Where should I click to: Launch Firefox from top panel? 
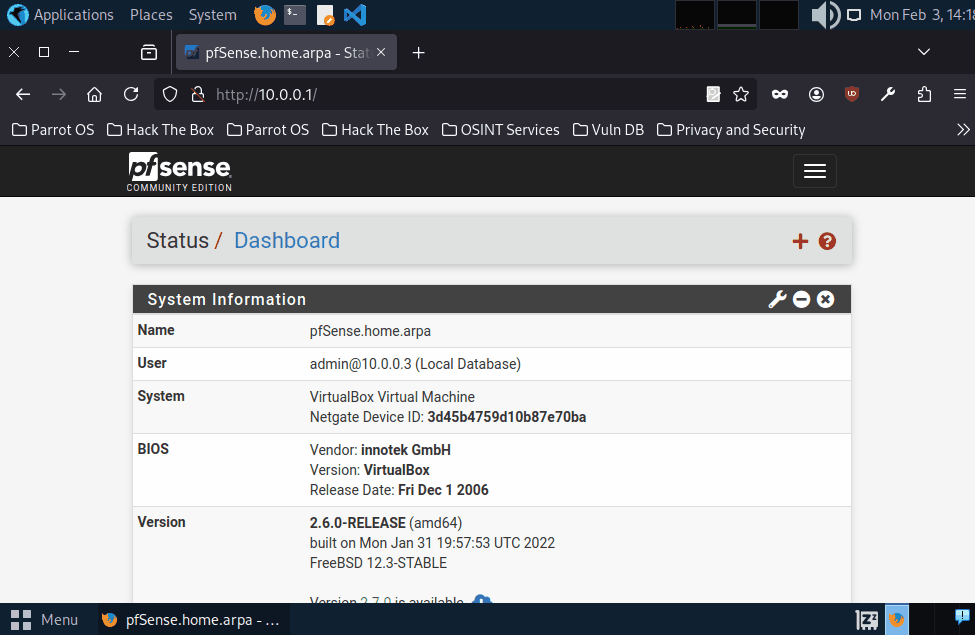(265, 14)
